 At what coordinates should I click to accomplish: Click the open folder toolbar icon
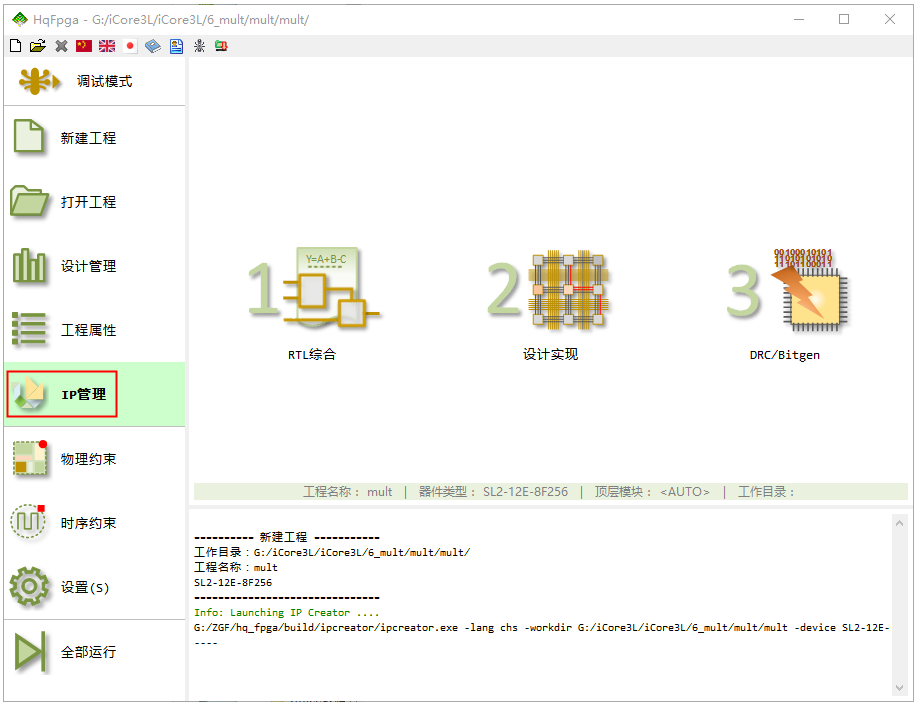[38, 46]
